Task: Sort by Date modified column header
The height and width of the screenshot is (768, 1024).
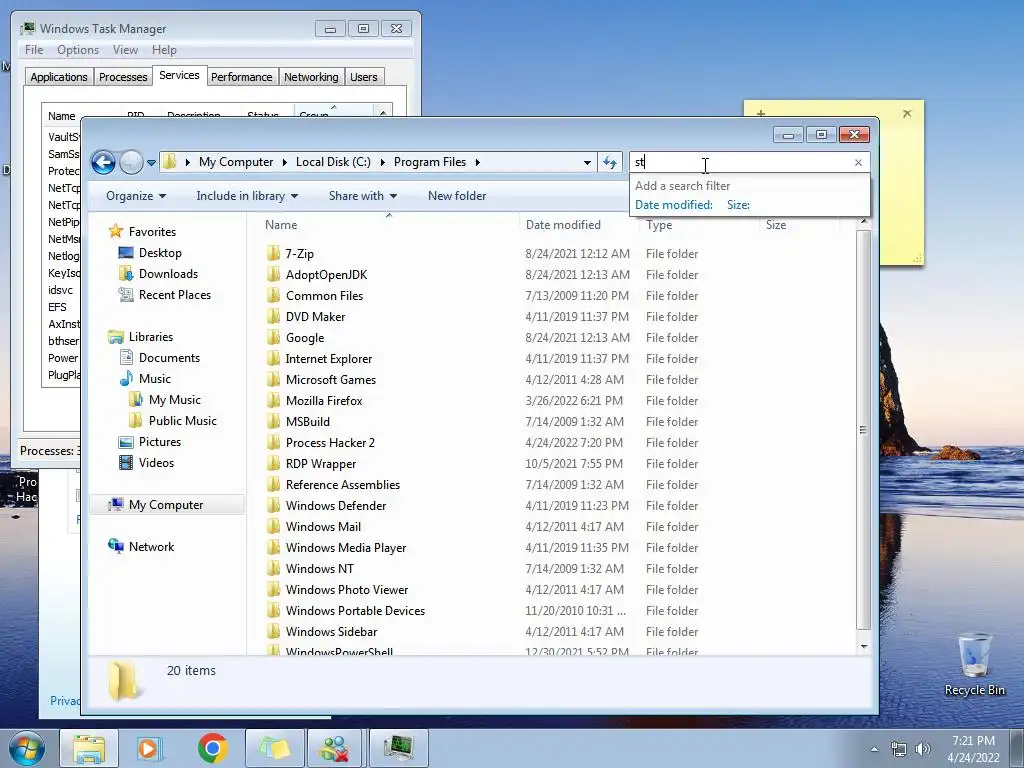Action: coord(563,225)
